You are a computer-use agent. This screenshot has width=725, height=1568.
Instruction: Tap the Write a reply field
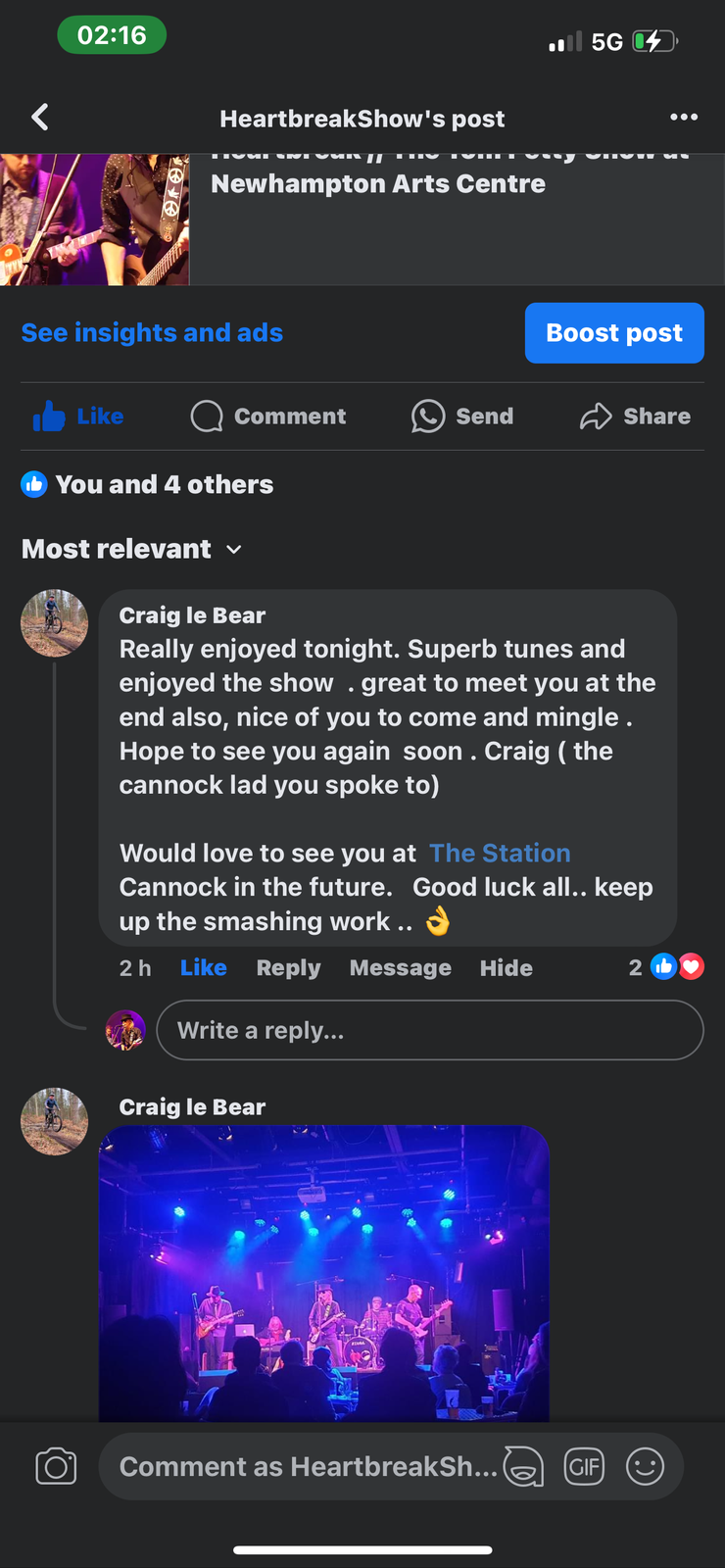(429, 1030)
